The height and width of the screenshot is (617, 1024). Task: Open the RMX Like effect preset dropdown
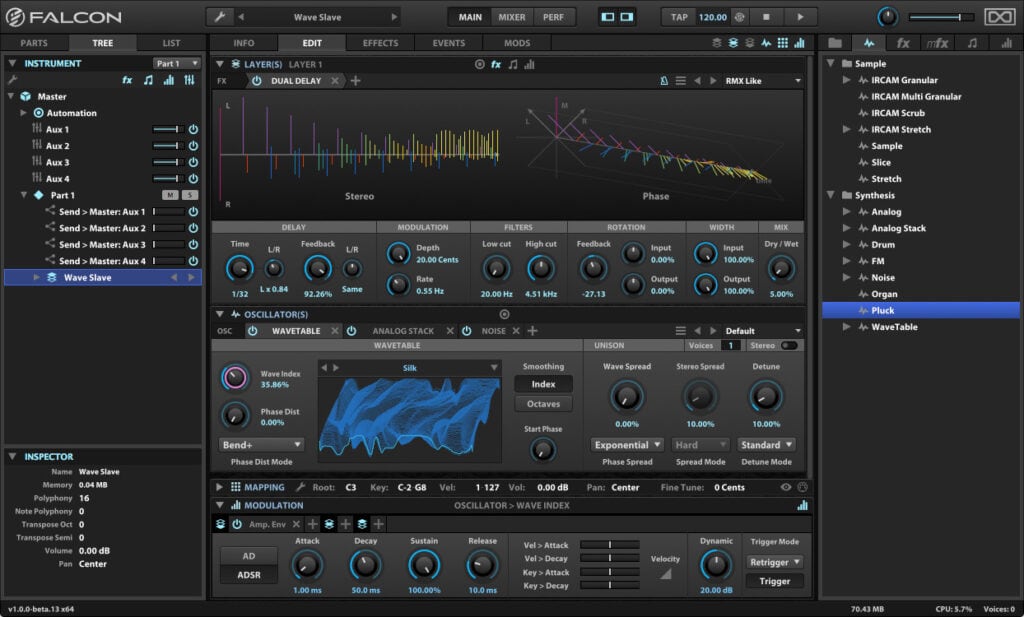point(763,81)
